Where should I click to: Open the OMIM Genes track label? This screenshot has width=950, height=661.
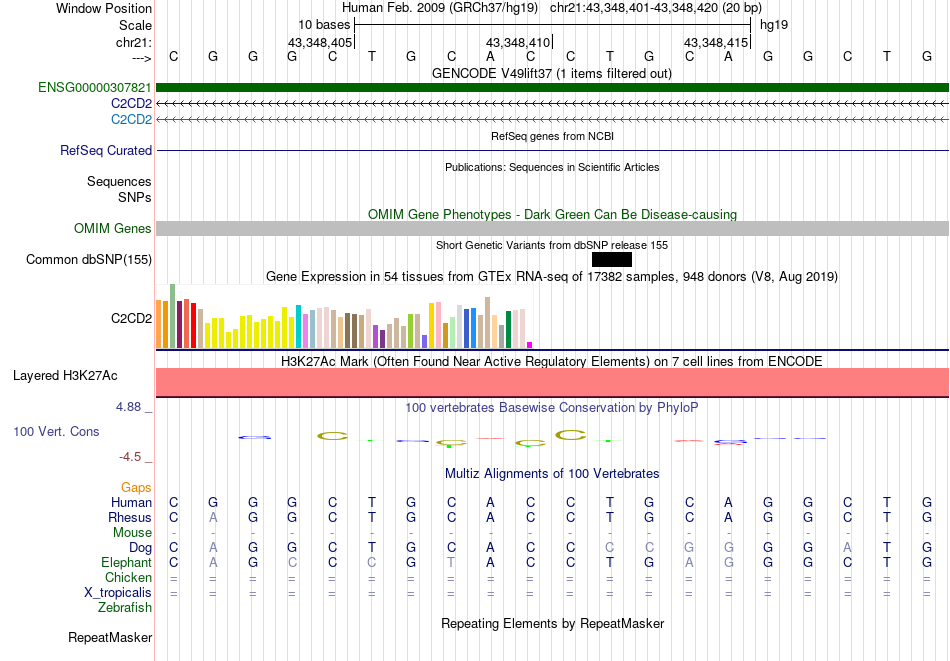point(112,228)
